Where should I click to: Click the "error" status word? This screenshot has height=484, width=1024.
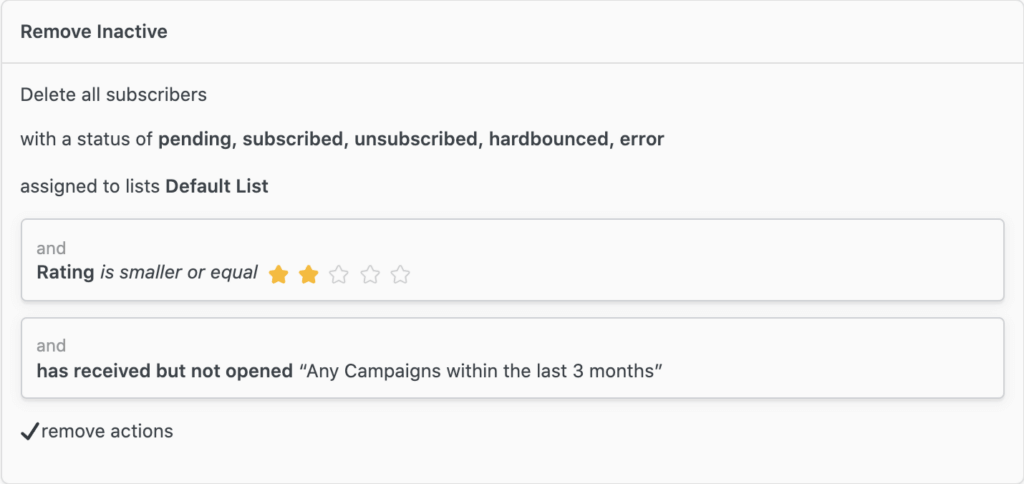click(642, 139)
